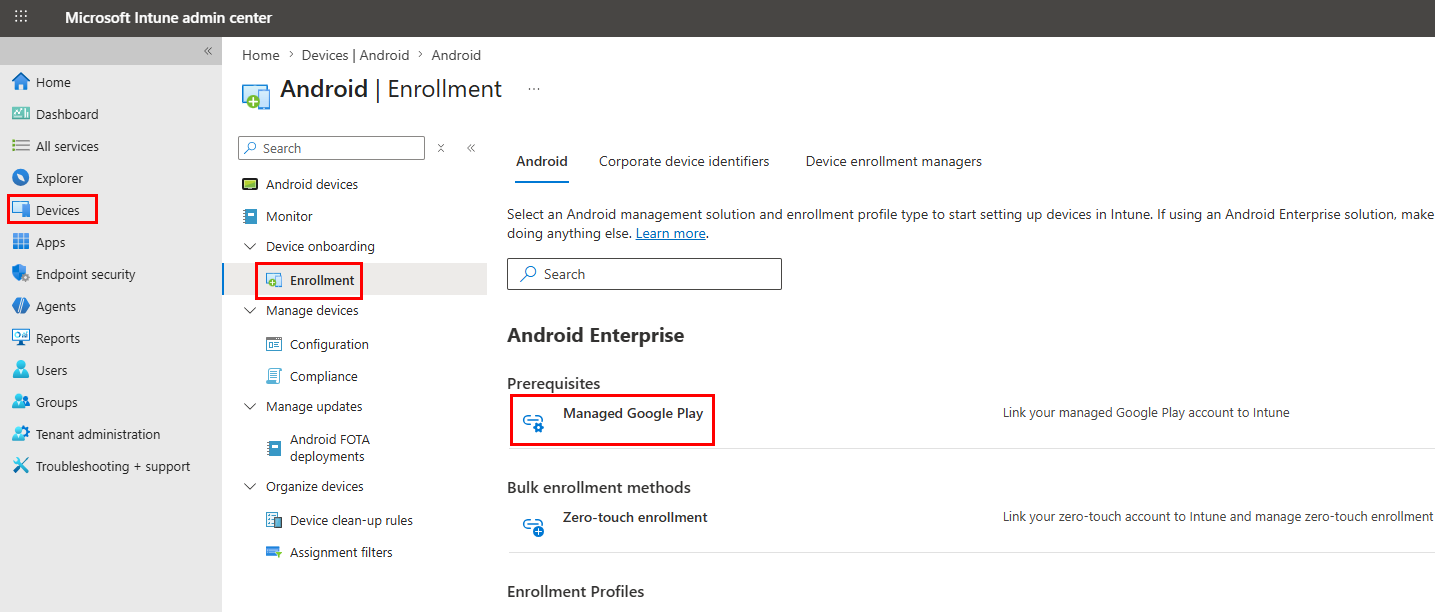Click the Compliance document icon
Image resolution: width=1435 pixels, height=612 pixels.
[x=274, y=376]
